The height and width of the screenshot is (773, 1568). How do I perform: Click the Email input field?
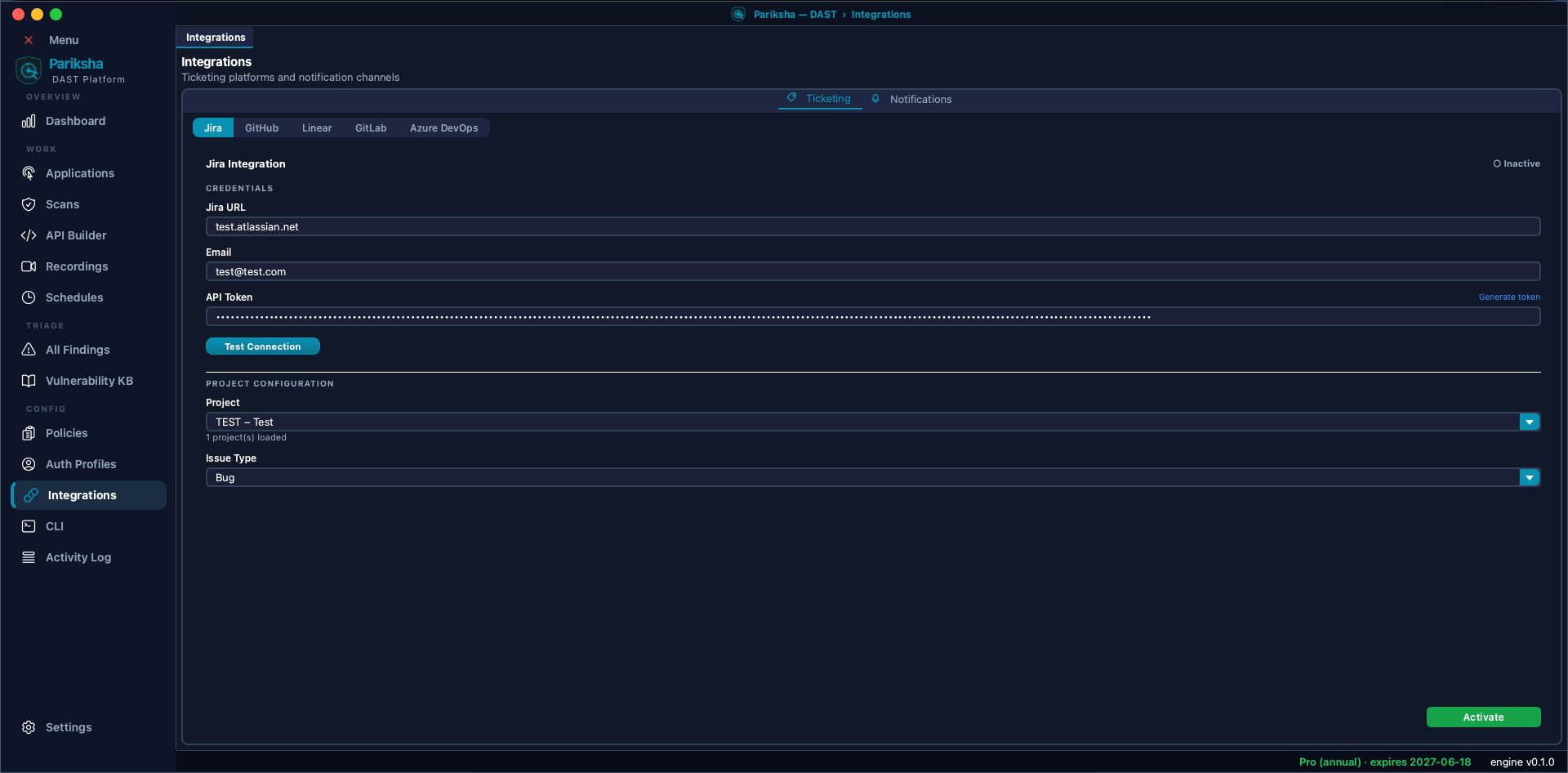pyautogui.click(x=873, y=271)
